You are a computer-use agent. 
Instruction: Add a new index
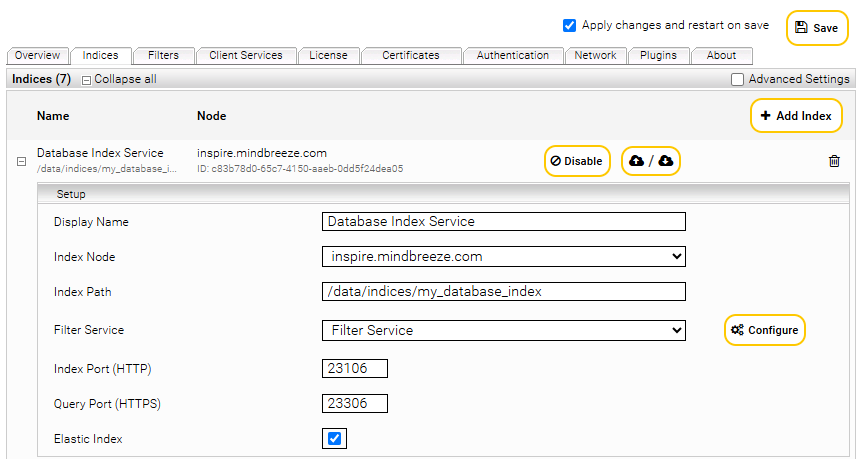click(x=796, y=116)
